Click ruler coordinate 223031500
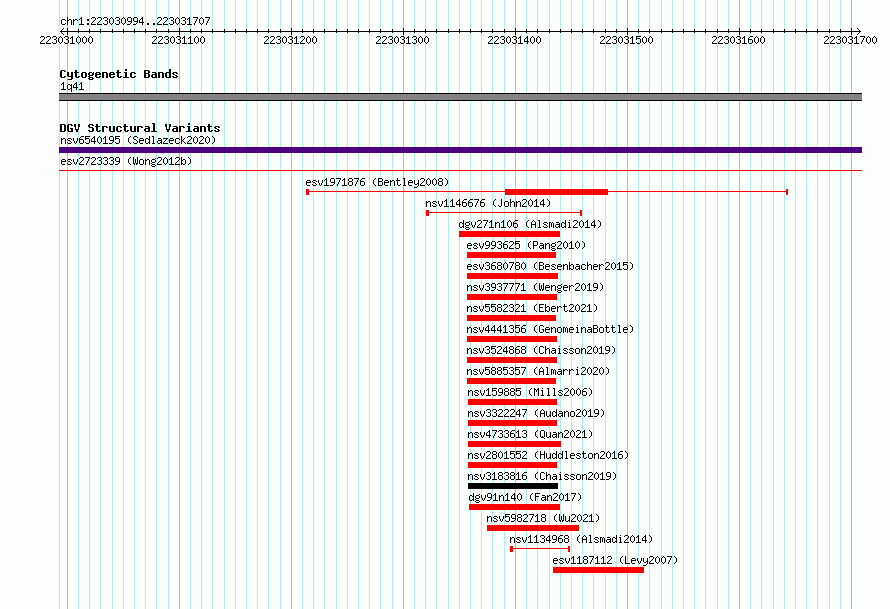The width and height of the screenshot is (890, 609). [626, 40]
